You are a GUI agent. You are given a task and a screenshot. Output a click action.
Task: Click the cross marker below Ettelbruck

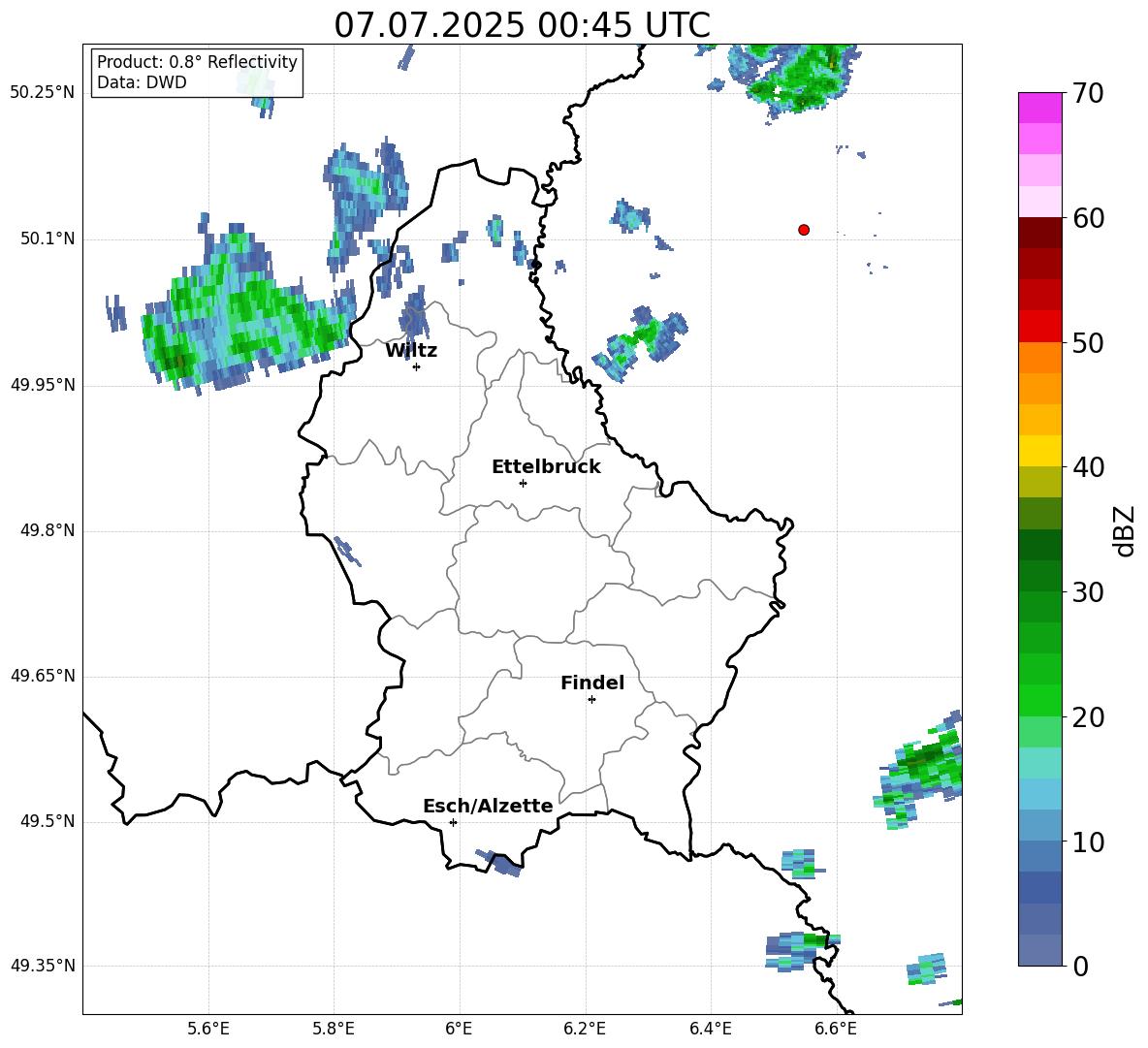click(523, 483)
